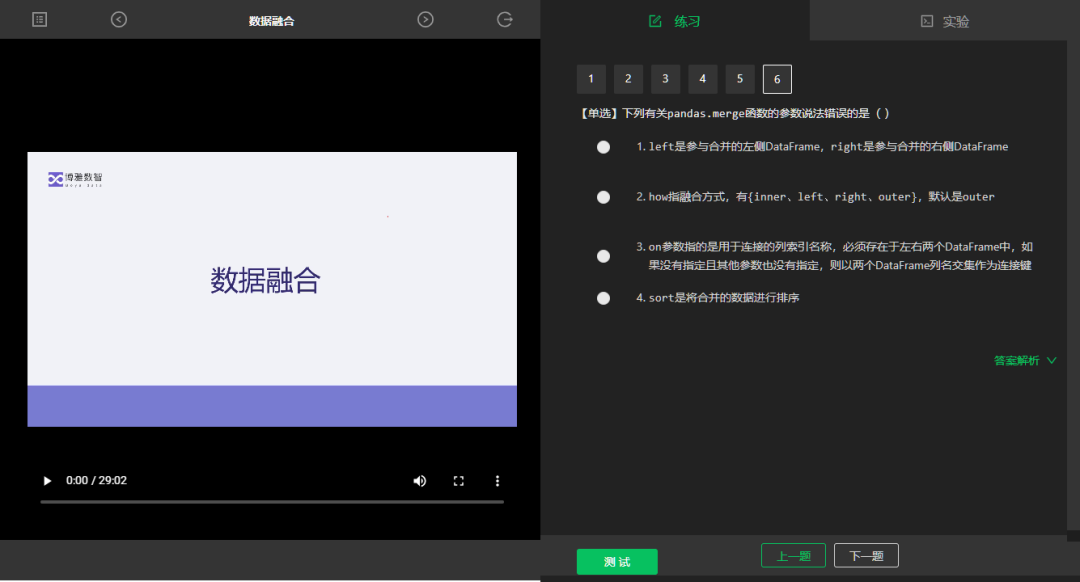Click the exit course icon
The width and height of the screenshot is (1080, 582).
coord(505,20)
